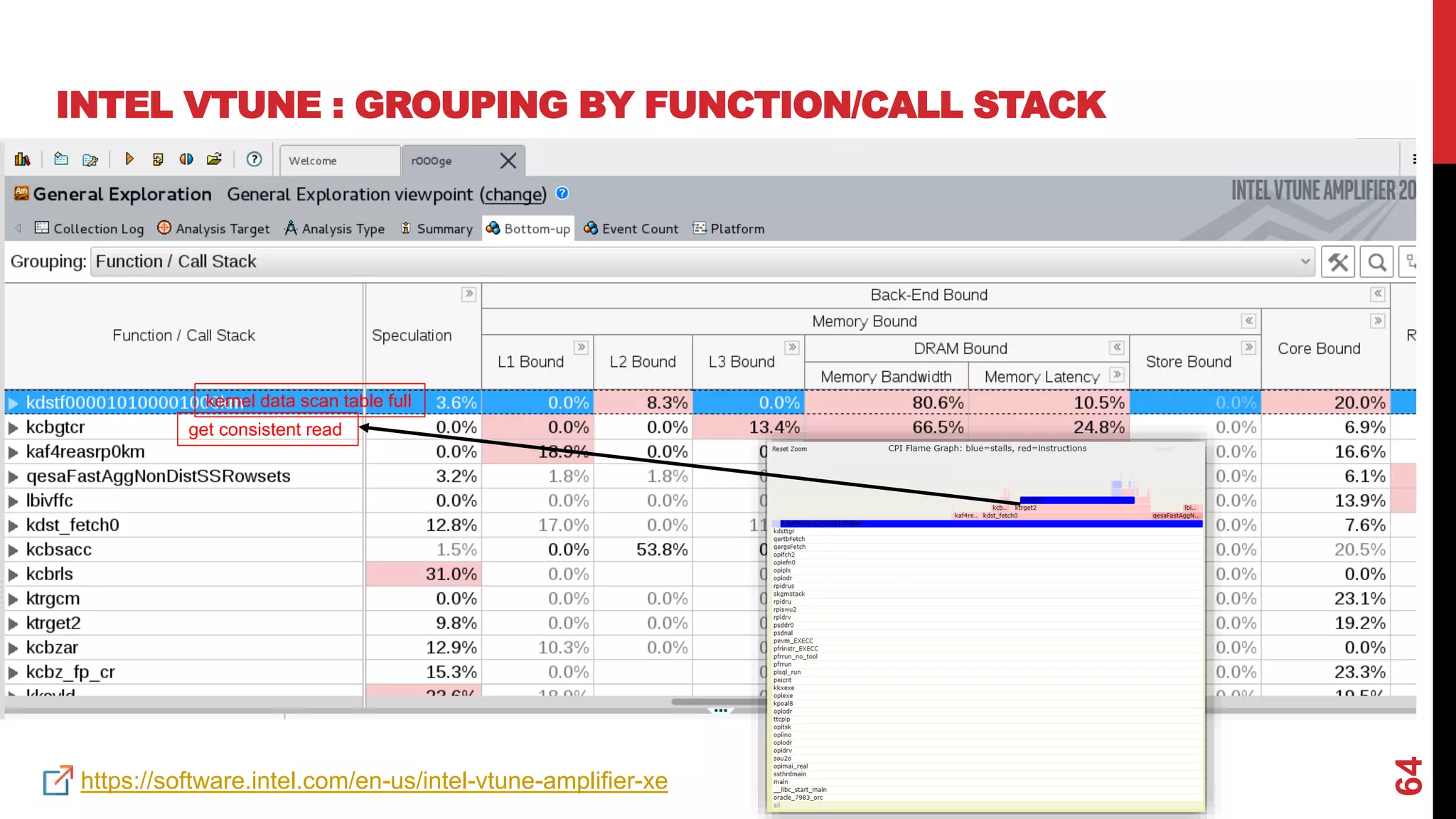This screenshot has width=1456, height=819.
Task: Expand the lbivffc row
Action: coord(13,501)
